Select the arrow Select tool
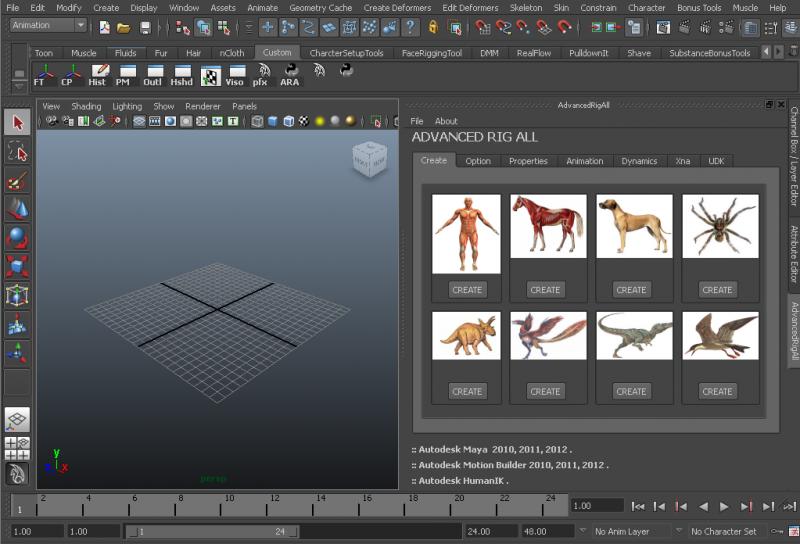Image resolution: width=800 pixels, height=544 pixels. 17,122
